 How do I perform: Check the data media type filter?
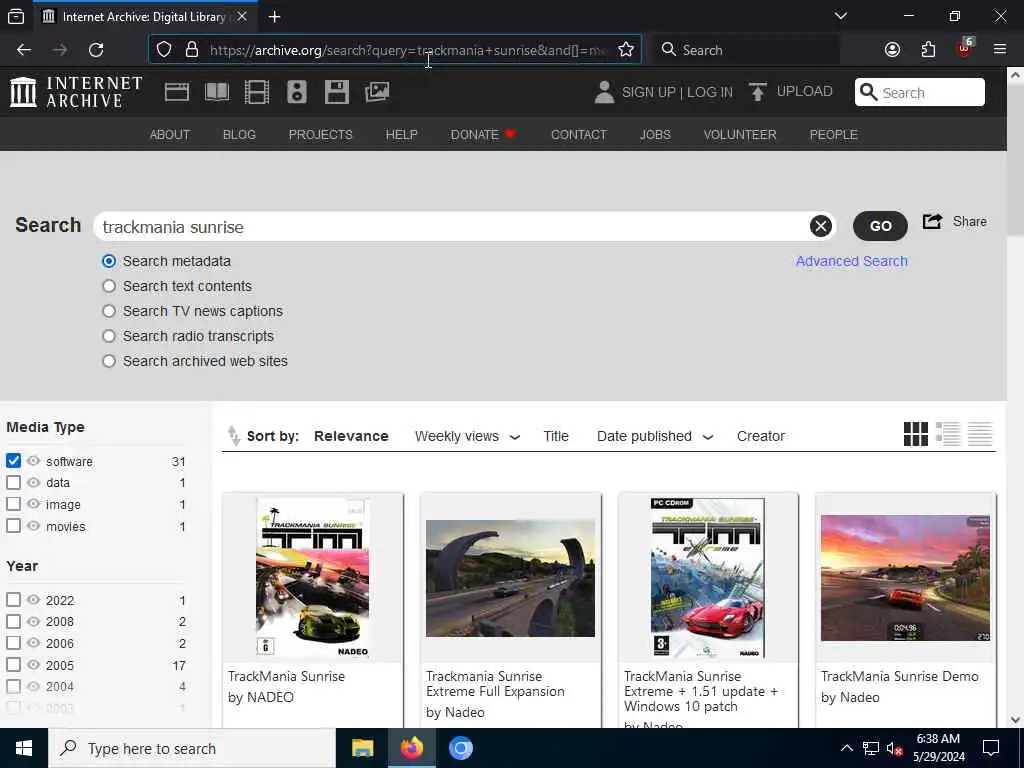pyautogui.click(x=13, y=483)
